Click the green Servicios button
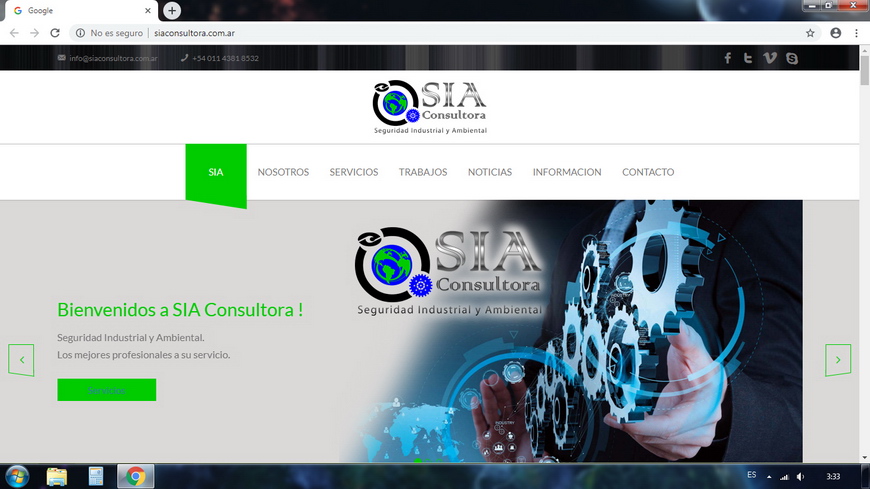870x489 pixels. 106,390
